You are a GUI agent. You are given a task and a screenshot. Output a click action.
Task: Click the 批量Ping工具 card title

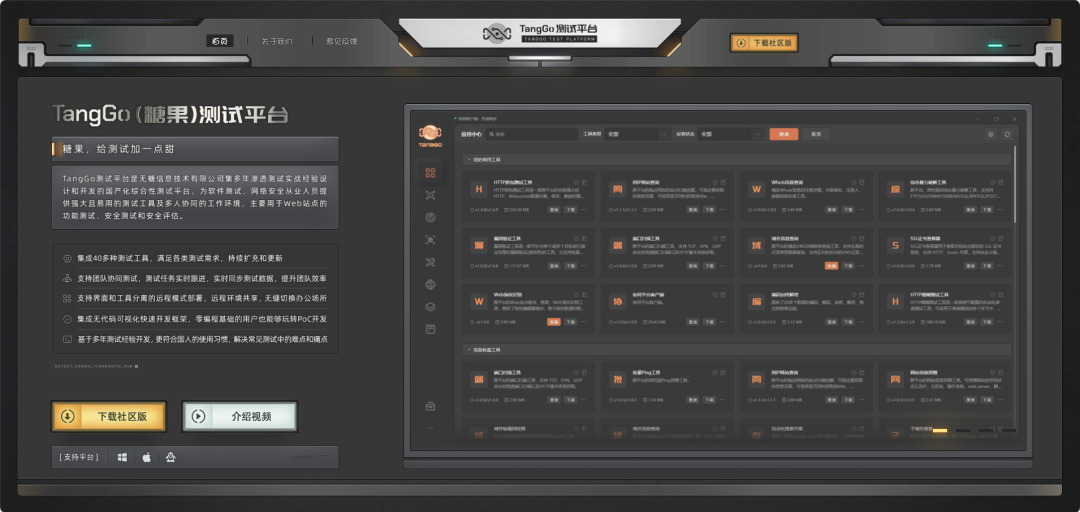[647, 371]
